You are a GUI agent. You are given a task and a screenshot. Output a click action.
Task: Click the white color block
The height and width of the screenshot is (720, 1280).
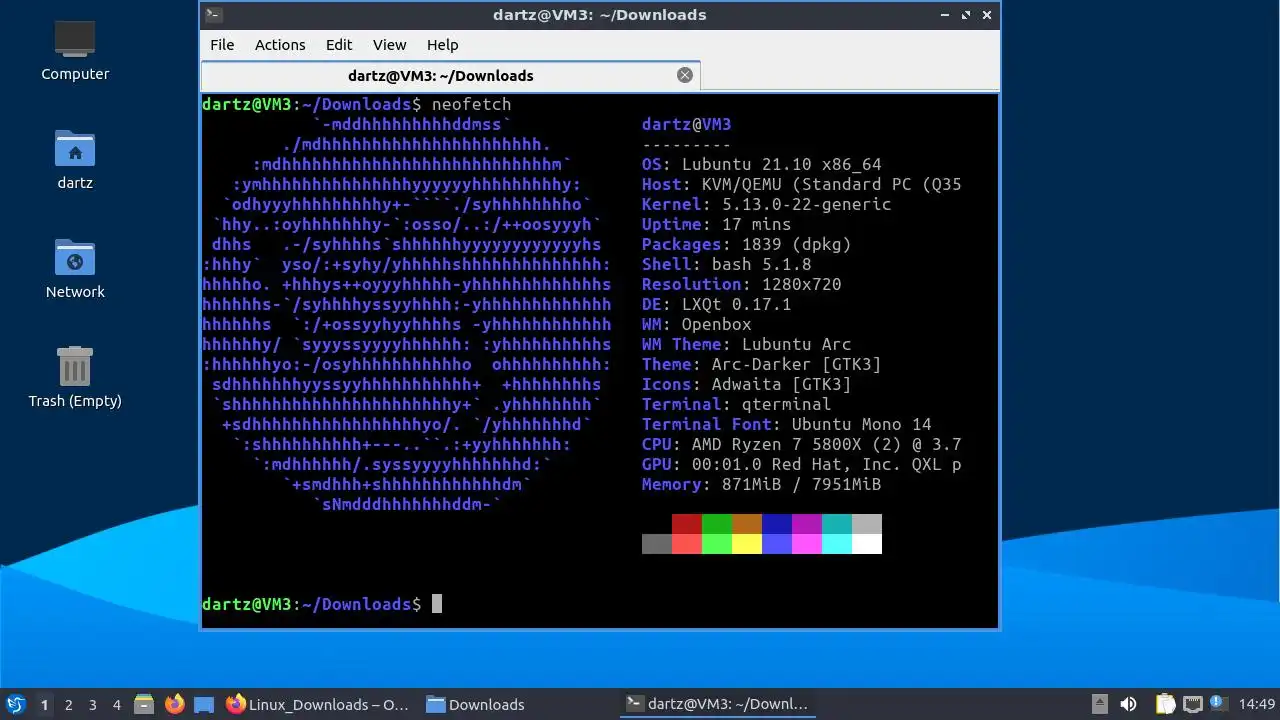click(867, 544)
